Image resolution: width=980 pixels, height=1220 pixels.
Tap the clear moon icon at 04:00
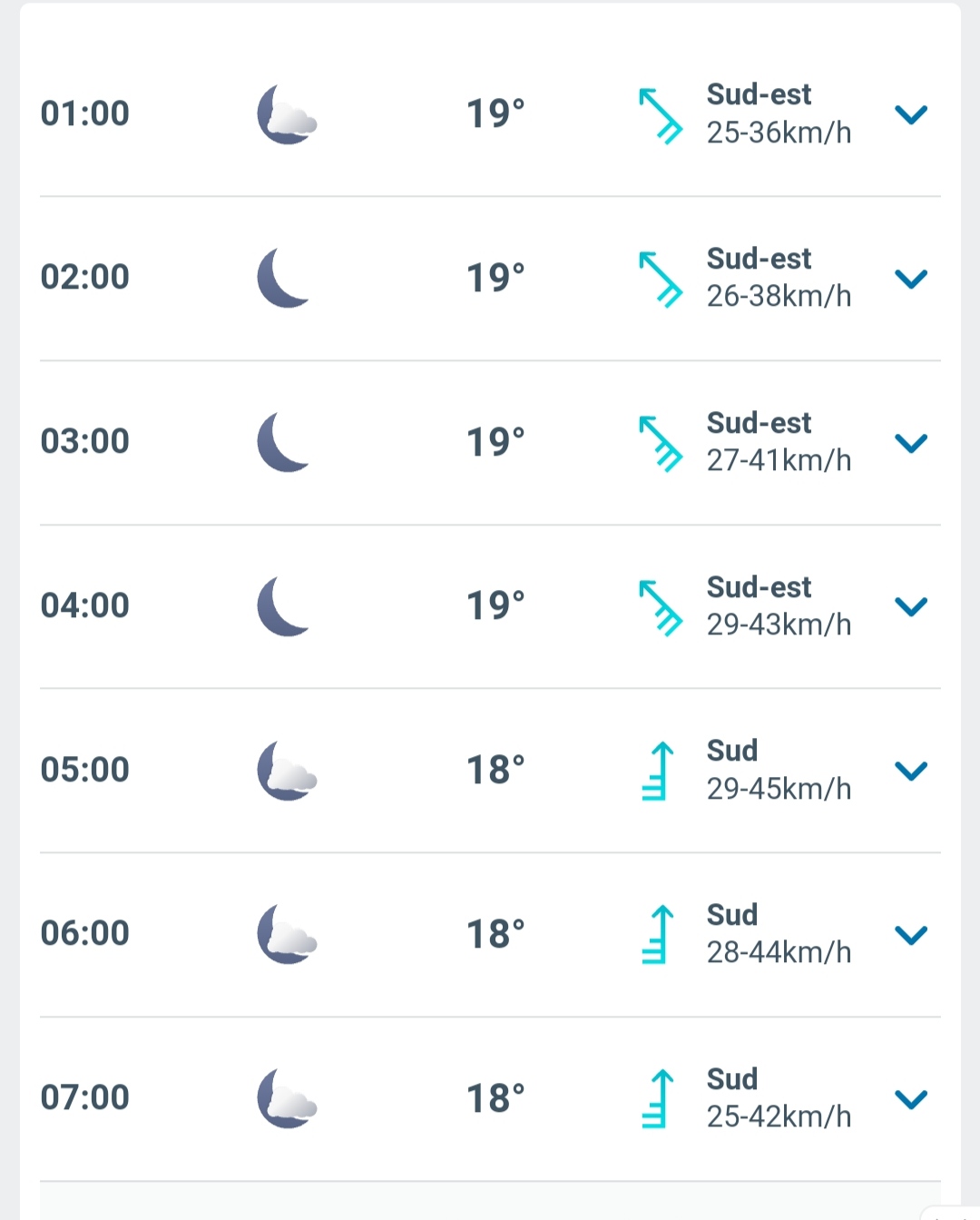click(x=284, y=606)
